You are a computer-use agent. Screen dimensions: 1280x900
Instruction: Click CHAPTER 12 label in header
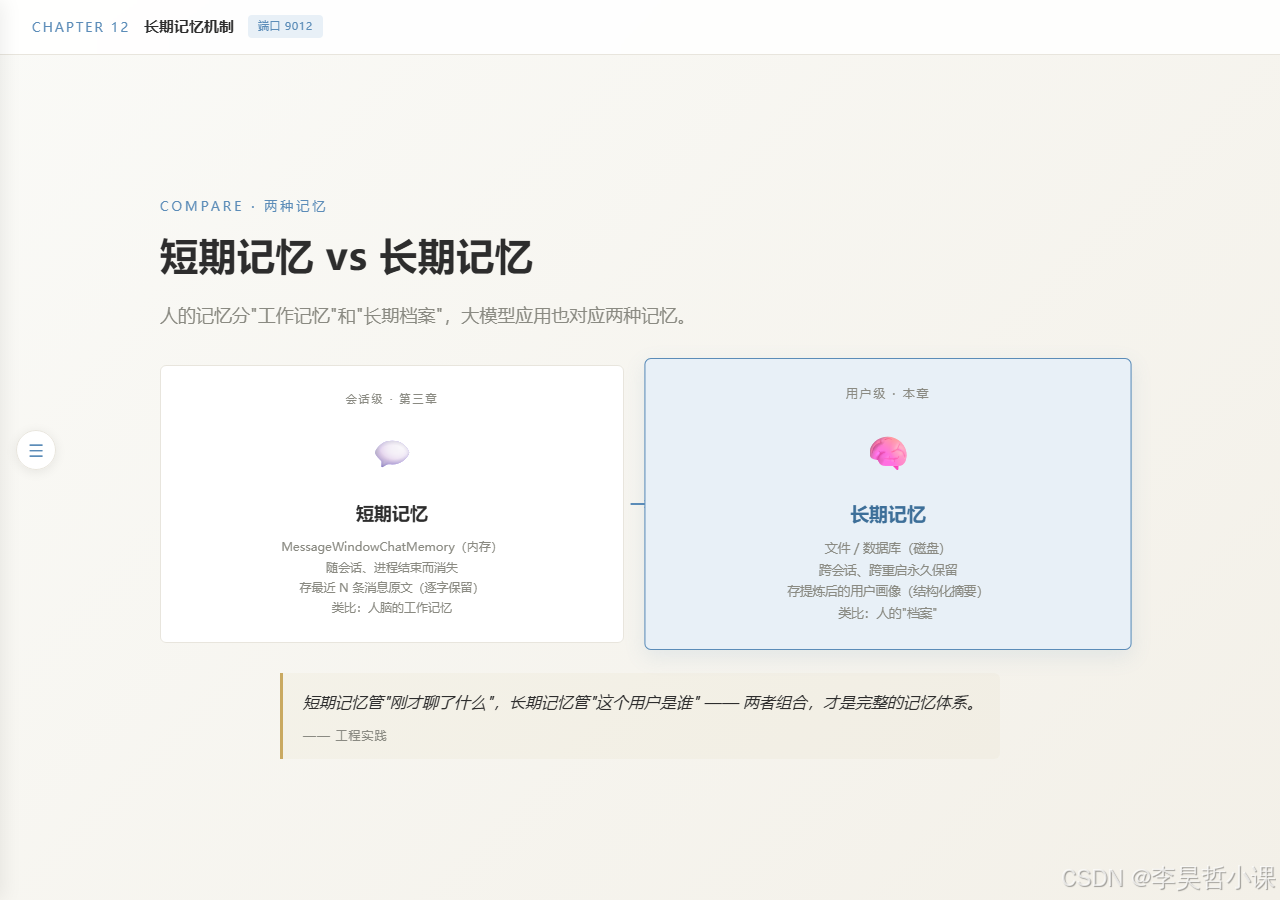point(81,27)
